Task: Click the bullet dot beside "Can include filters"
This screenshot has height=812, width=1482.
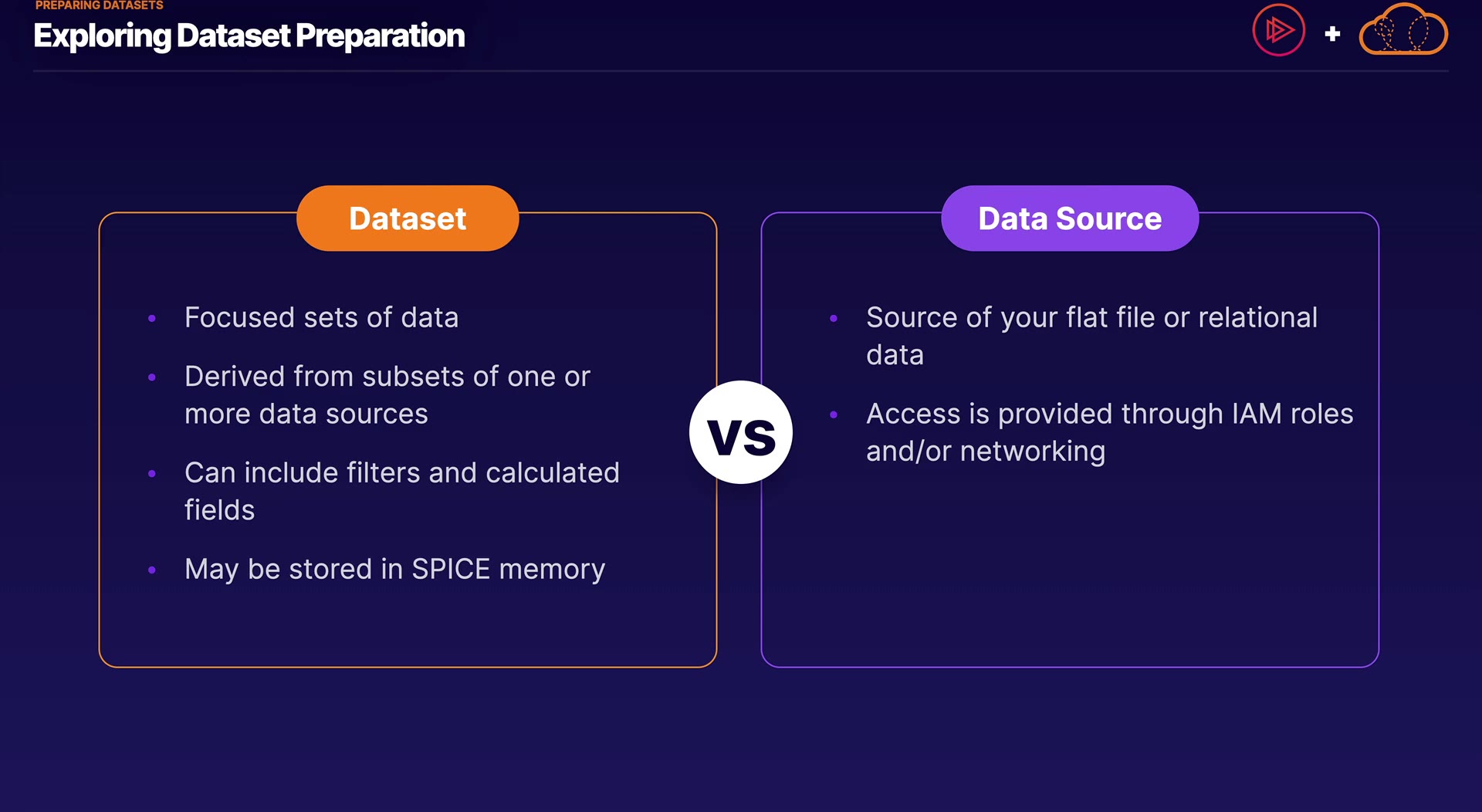Action: (x=152, y=473)
